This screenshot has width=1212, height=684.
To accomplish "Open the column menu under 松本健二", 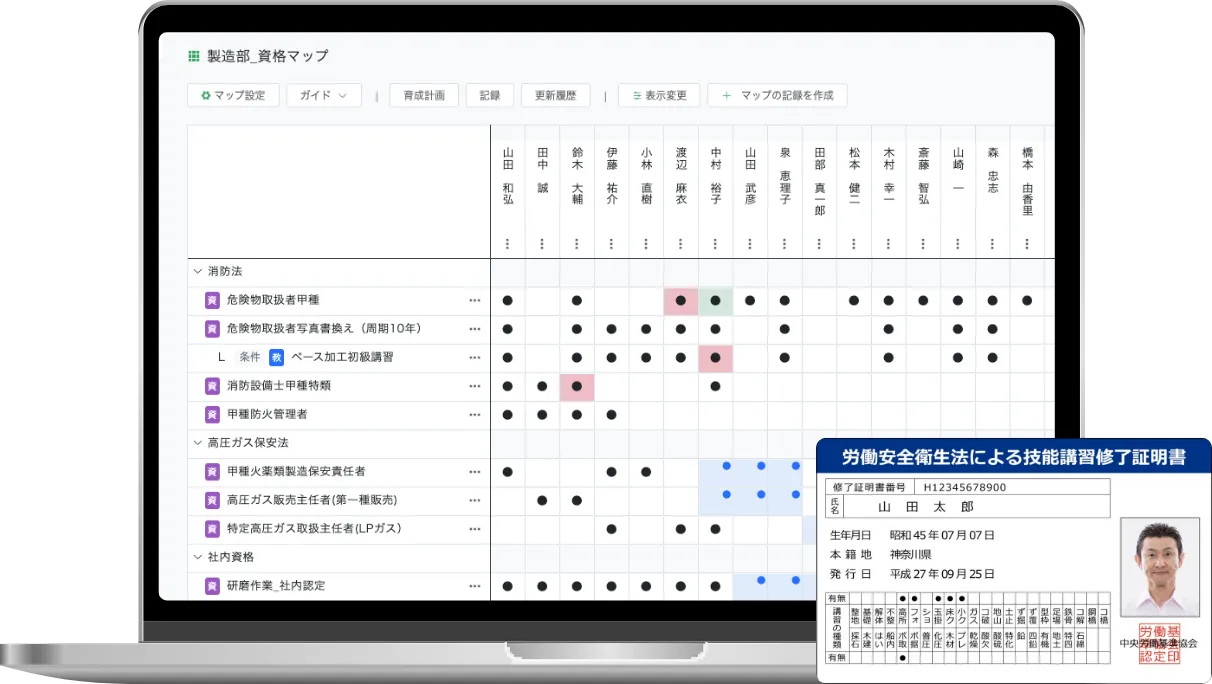I will (854, 244).
